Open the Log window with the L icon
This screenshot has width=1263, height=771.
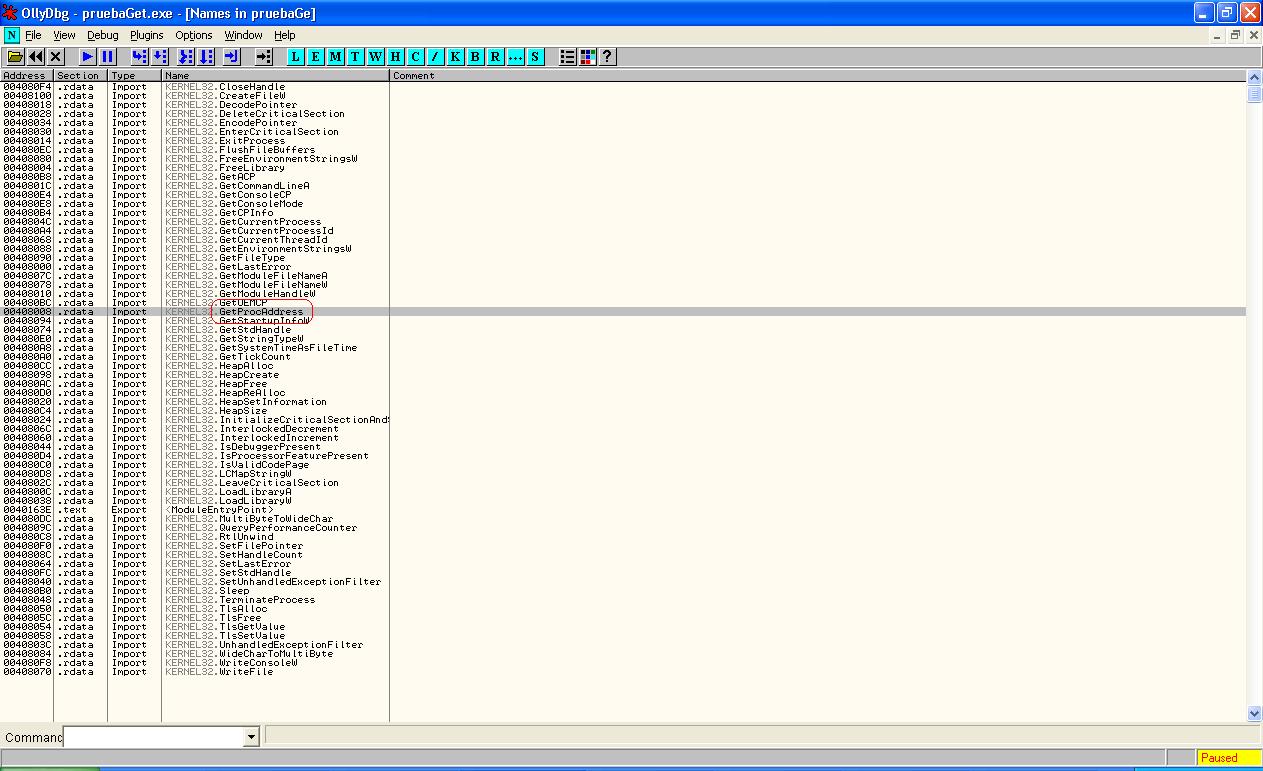coord(295,57)
